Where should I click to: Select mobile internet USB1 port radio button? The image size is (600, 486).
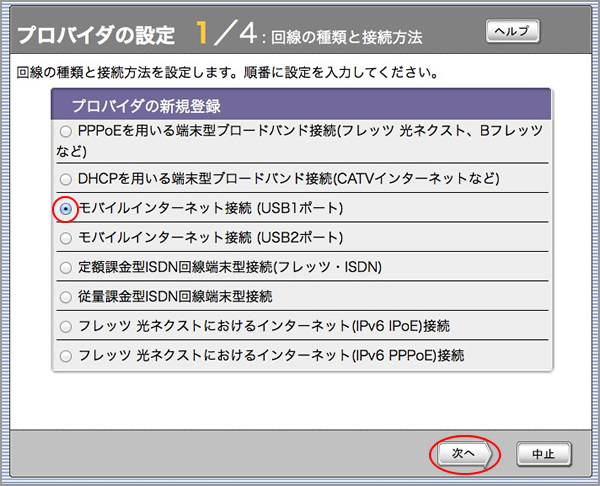66,209
